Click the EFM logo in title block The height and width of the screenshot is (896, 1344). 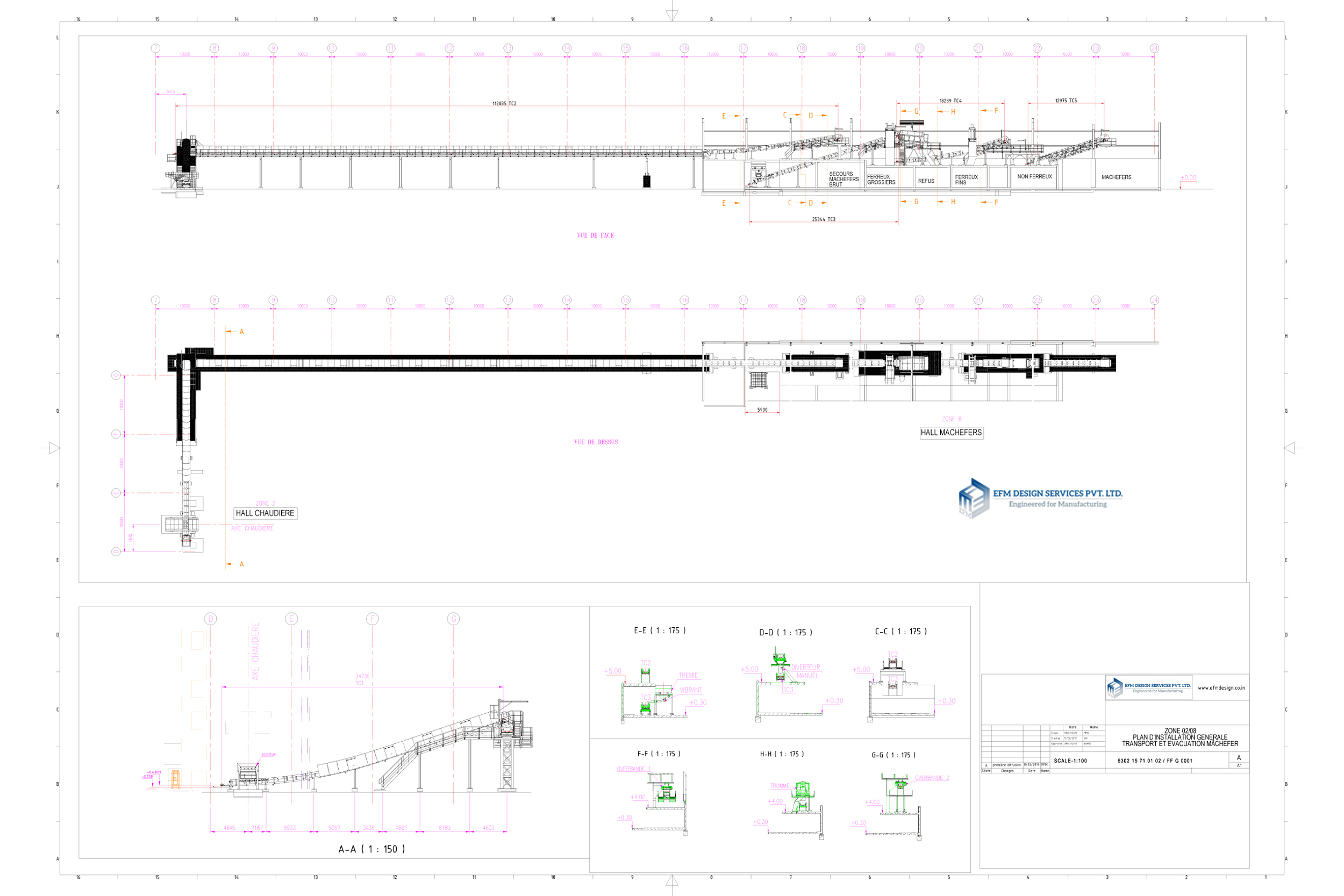click(1148, 687)
